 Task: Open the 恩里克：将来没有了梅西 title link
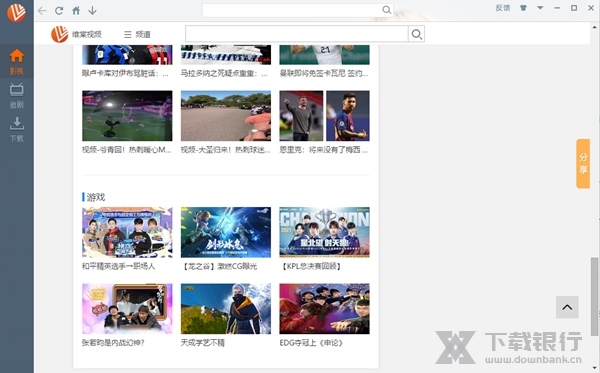point(324,150)
